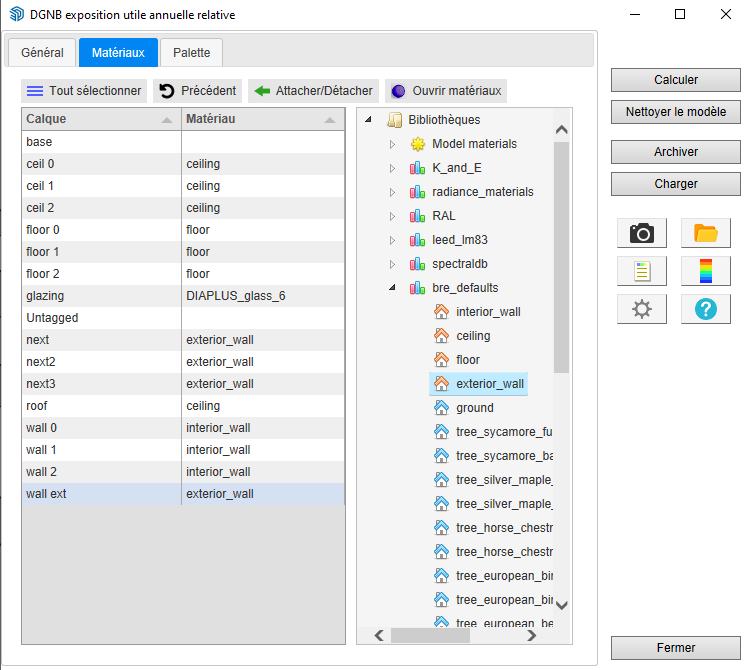Select the wall ext layer row
Viewport: 749px width, 670px height.
183,494
